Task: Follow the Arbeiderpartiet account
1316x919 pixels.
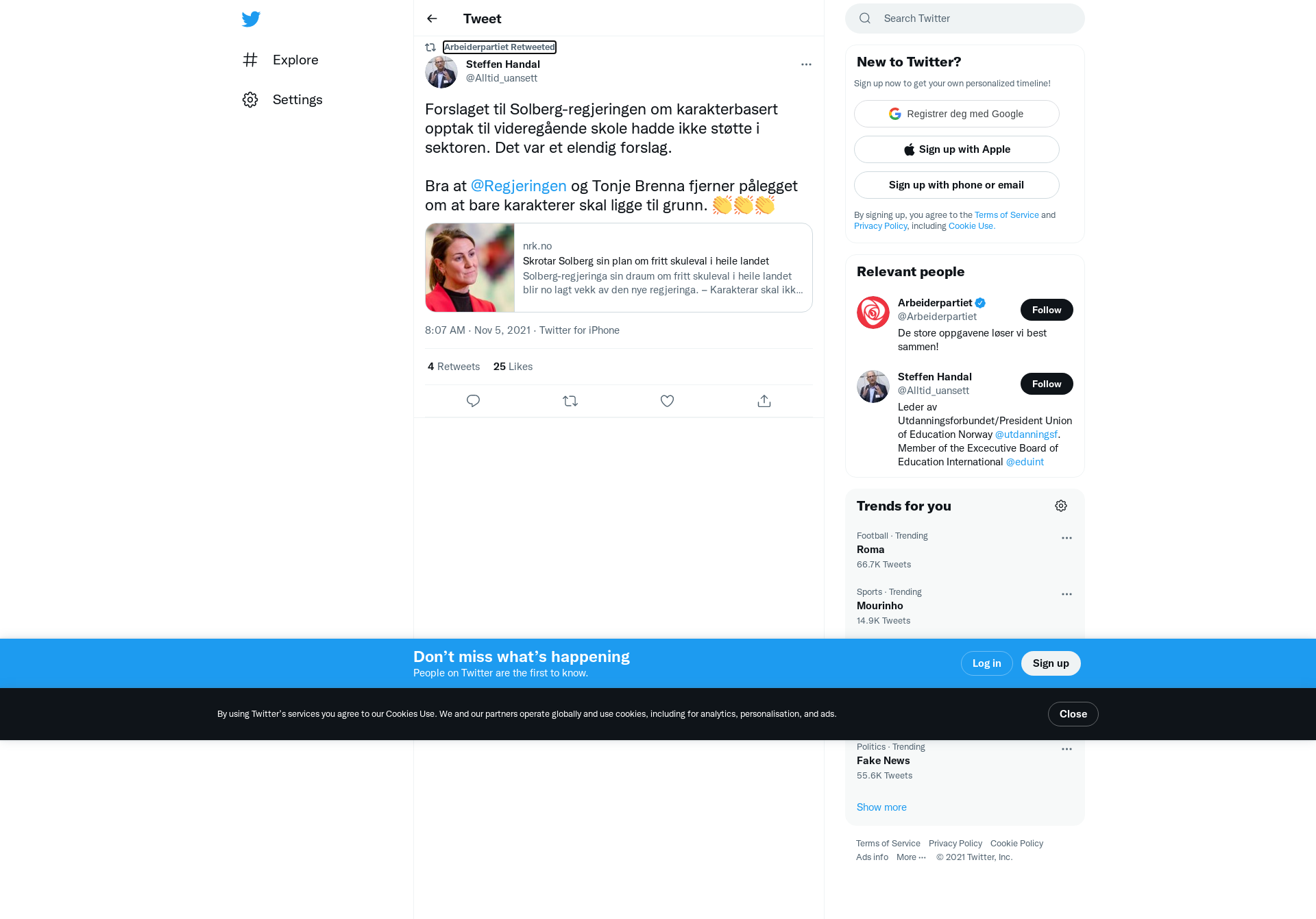Action: (x=1047, y=310)
